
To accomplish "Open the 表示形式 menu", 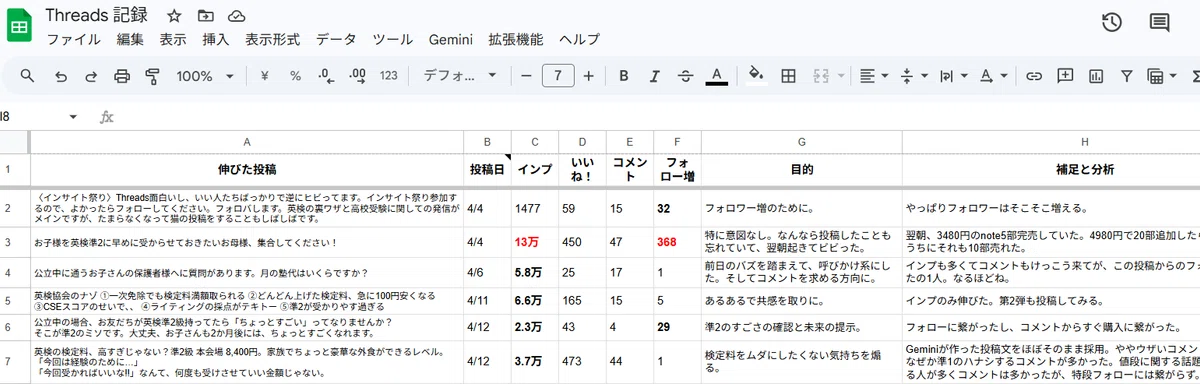I will click(273, 40).
